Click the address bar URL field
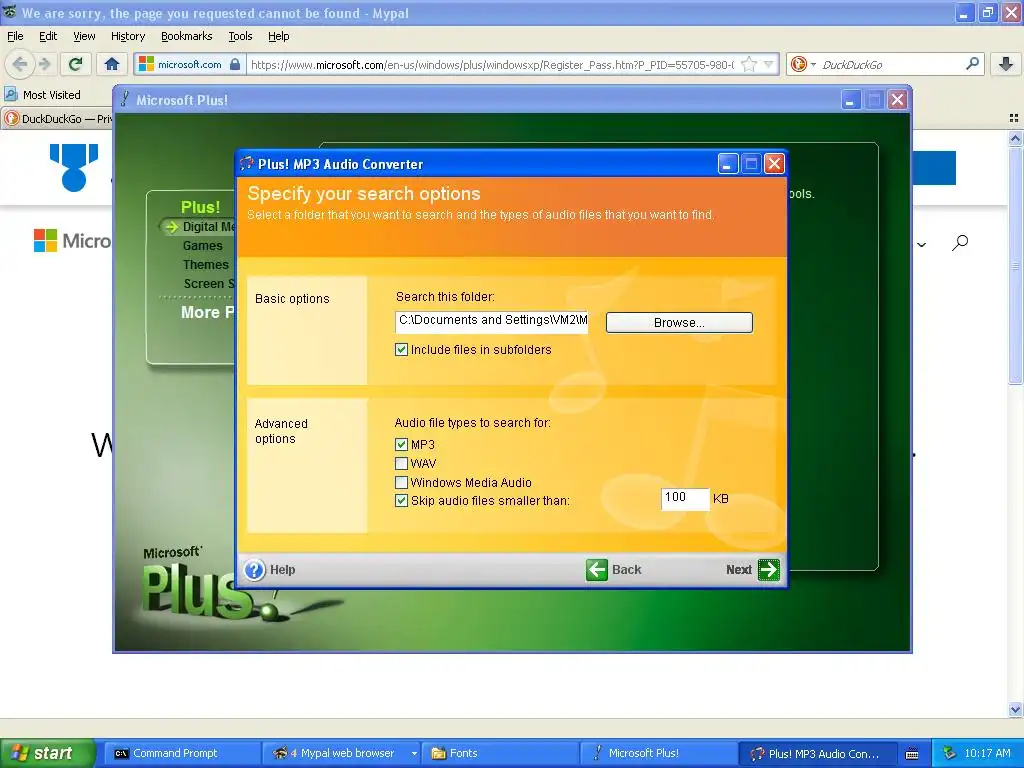Image resolution: width=1024 pixels, height=768 pixels. [x=492, y=64]
